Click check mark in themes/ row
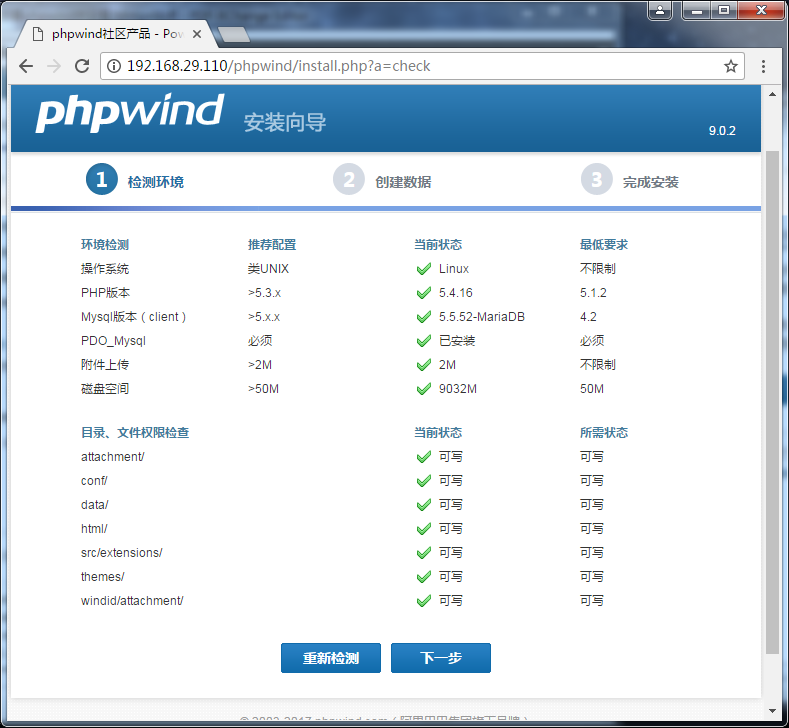The height and width of the screenshot is (728, 789). click(x=424, y=577)
